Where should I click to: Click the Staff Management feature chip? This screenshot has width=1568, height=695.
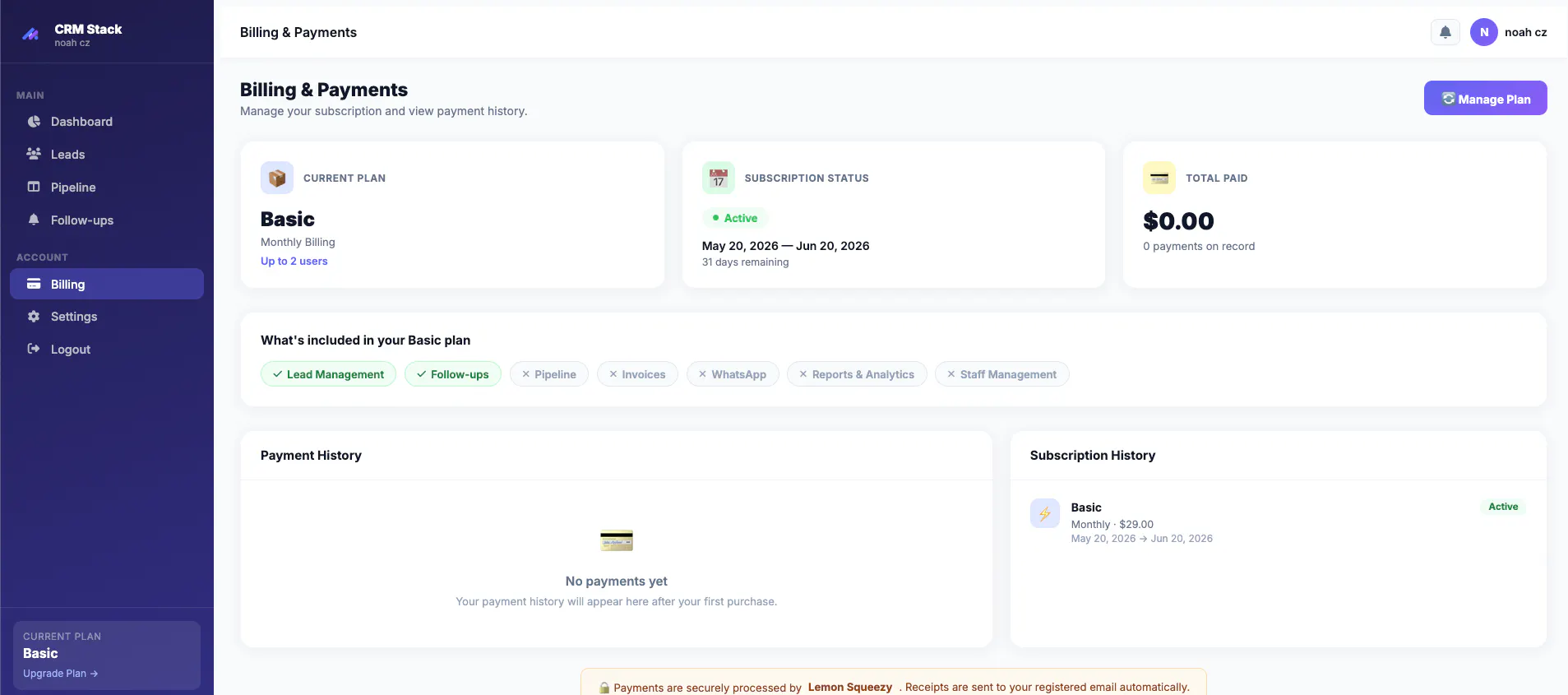click(1002, 374)
